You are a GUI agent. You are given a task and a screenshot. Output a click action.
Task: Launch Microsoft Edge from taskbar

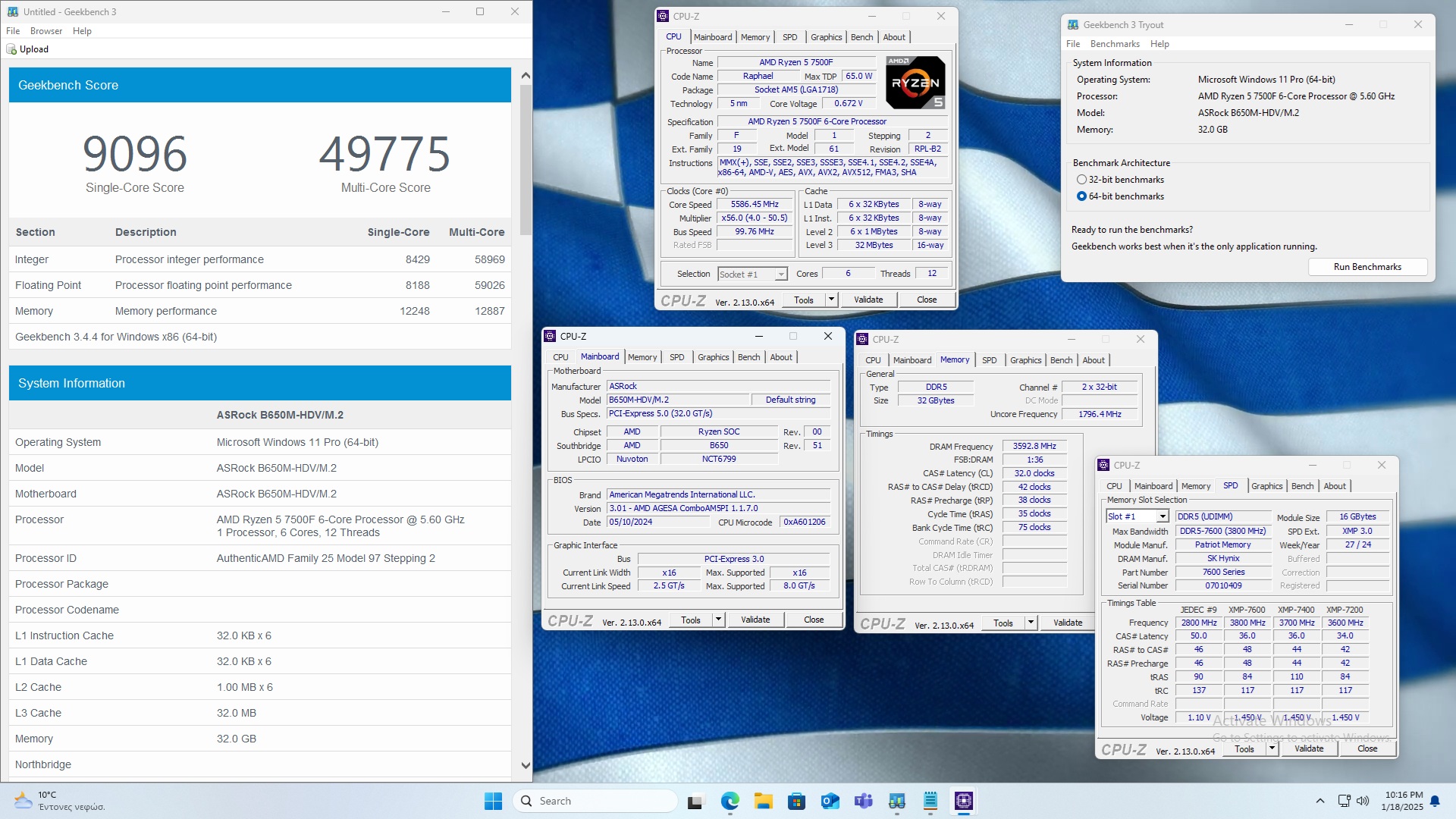pyautogui.click(x=730, y=801)
